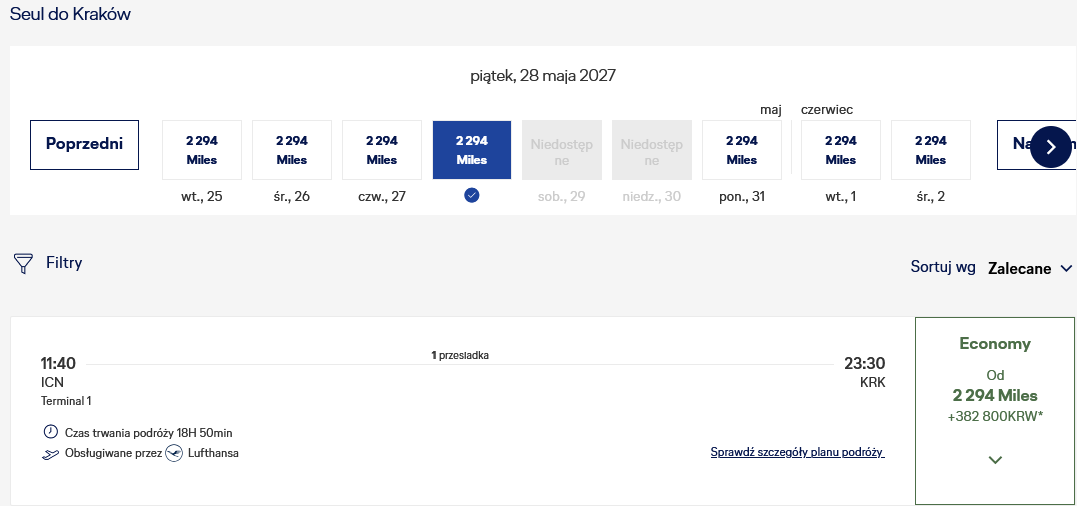Select the śr., 26 date tile
This screenshot has width=1077, height=506.
[292, 150]
